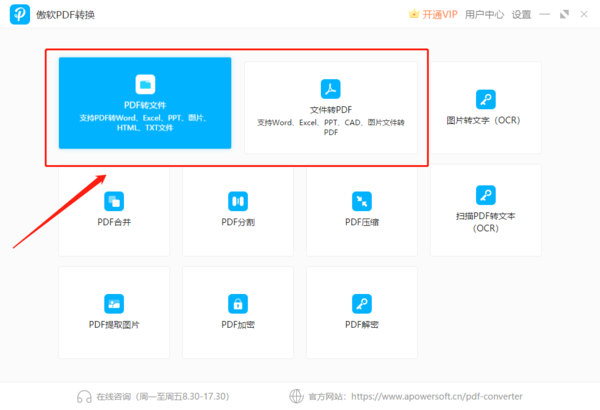
Task: Click the globe icon beside 官方网站
Action: 295,396
